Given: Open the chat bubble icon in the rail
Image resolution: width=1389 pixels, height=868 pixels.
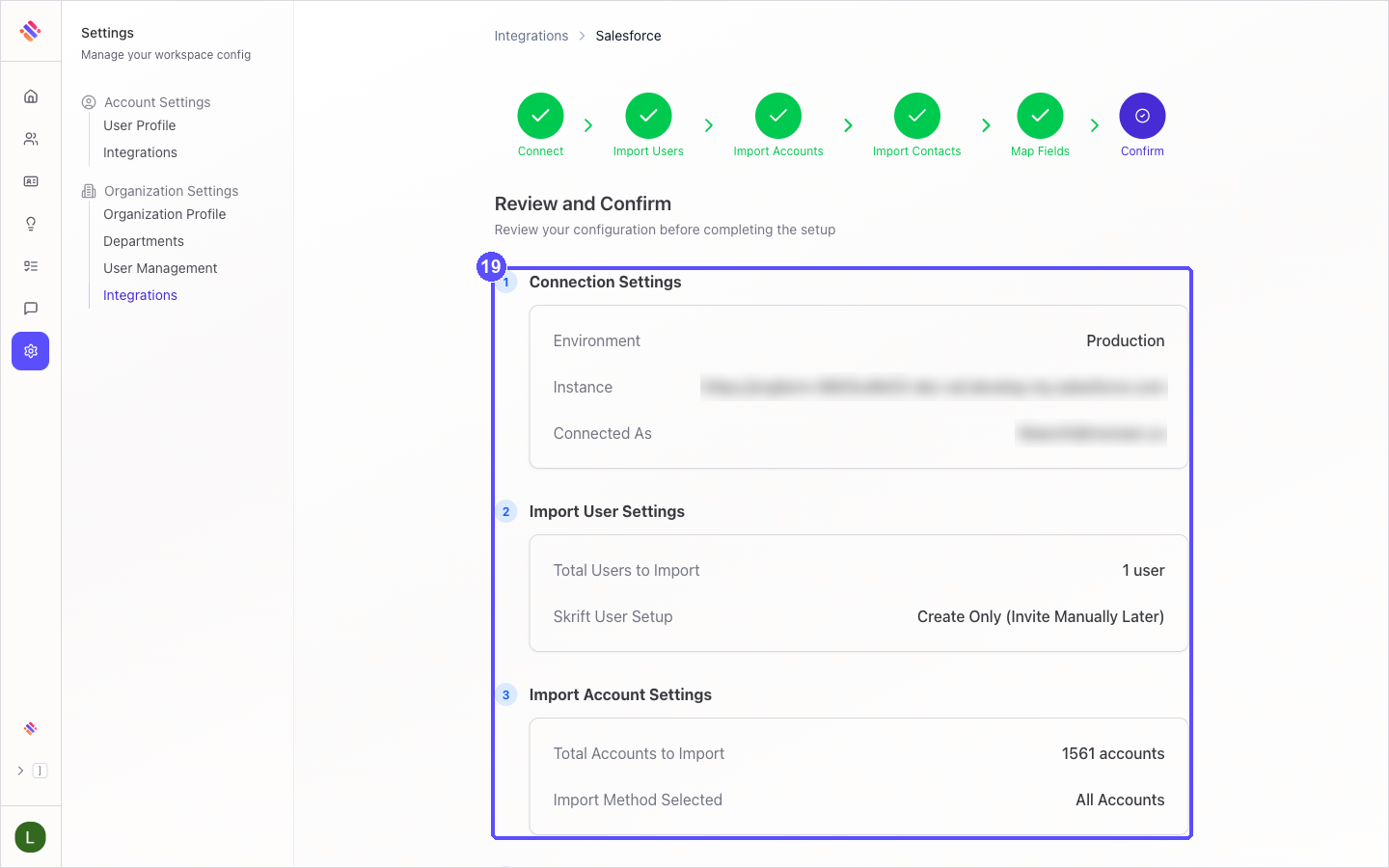Looking at the screenshot, I should click(31, 309).
